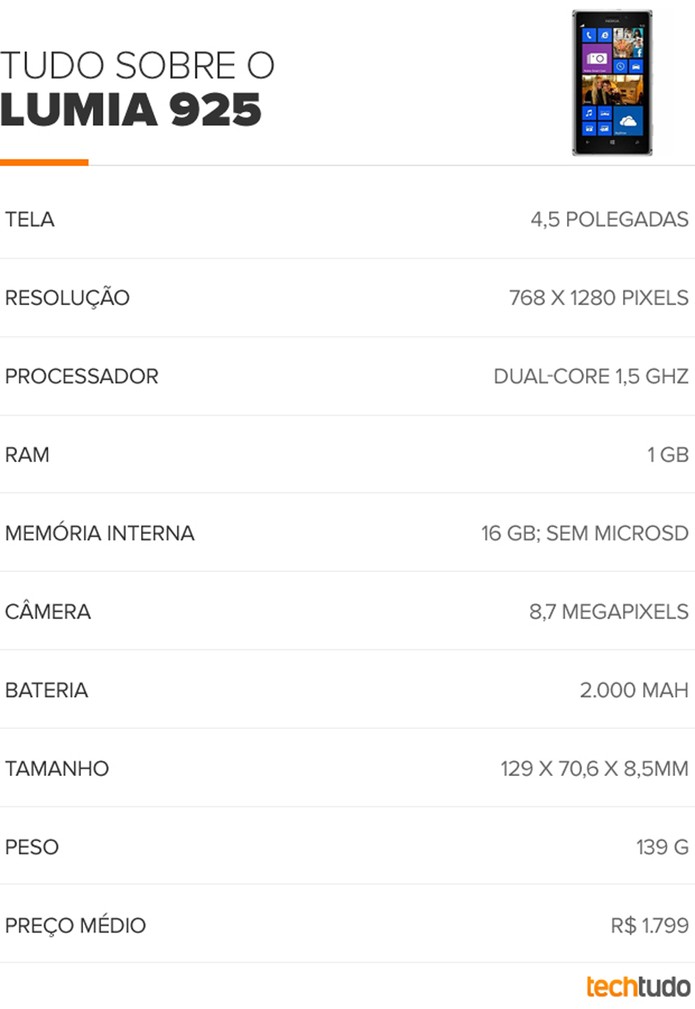
Task: Click the 16 GB; SEM MICROSD value
Action: tap(585, 533)
